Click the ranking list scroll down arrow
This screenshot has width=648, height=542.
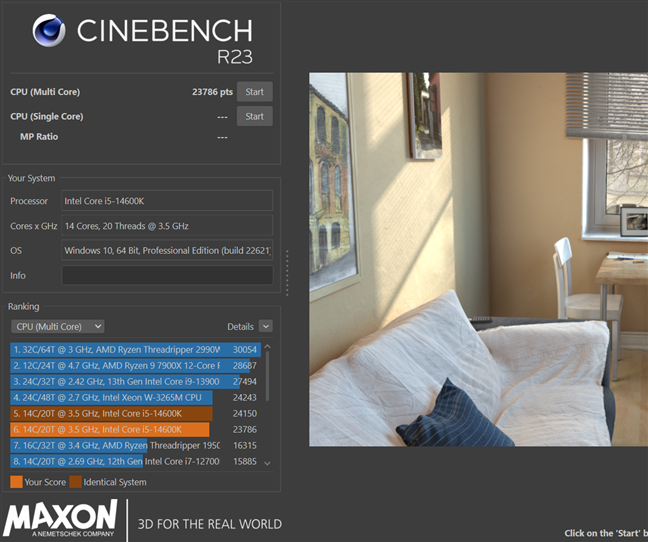coord(267,463)
